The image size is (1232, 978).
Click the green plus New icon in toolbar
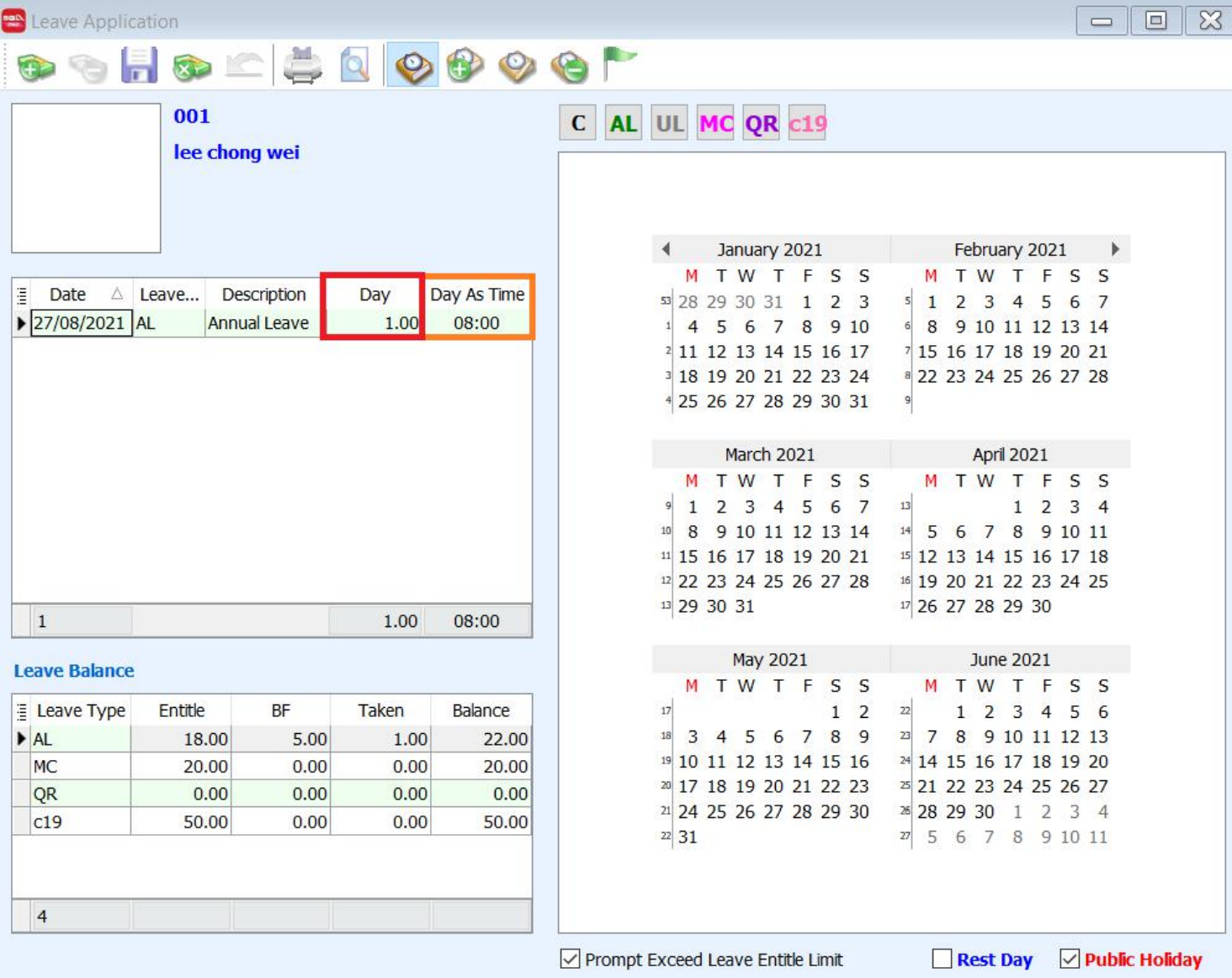point(35,66)
